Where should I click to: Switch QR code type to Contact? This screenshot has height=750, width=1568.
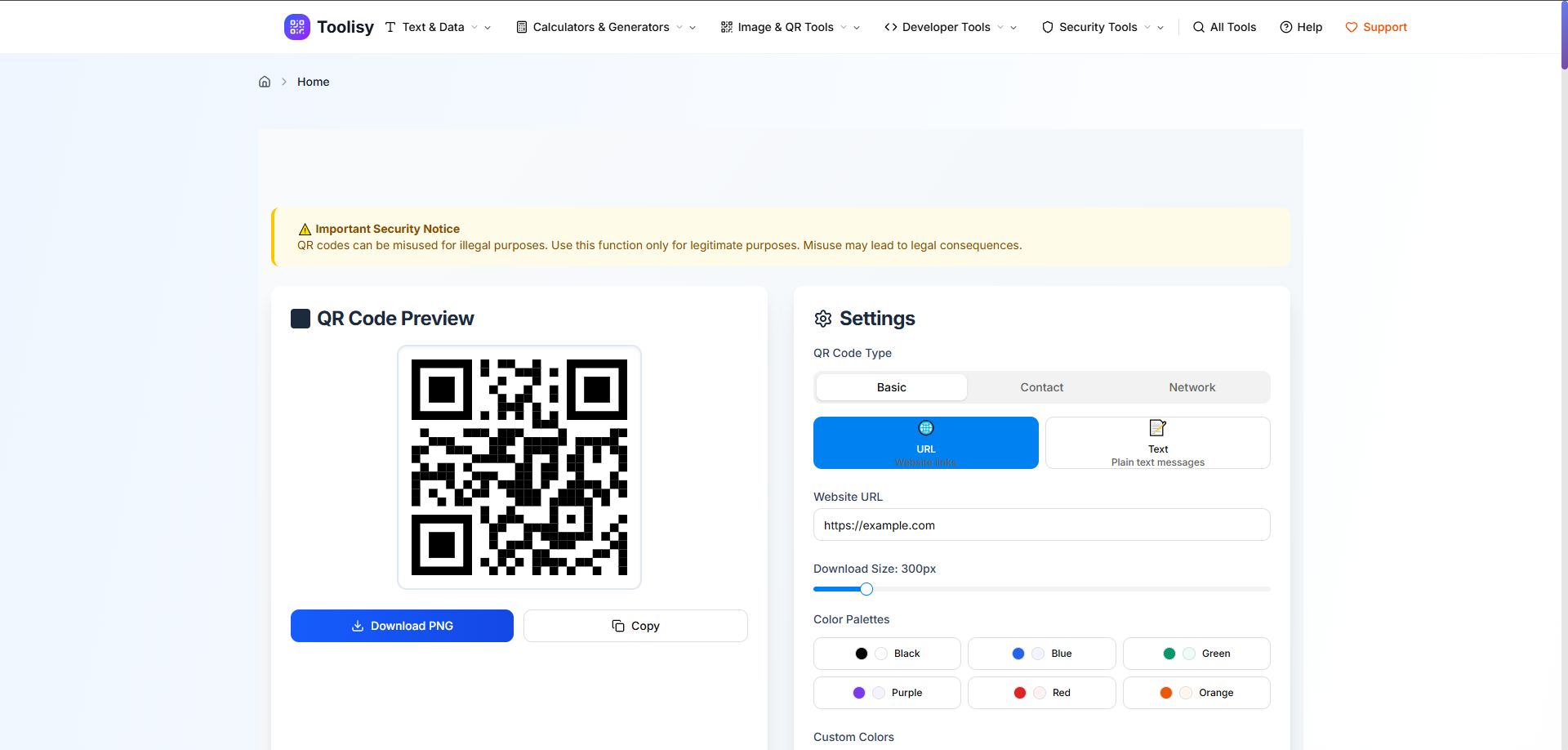click(x=1041, y=387)
